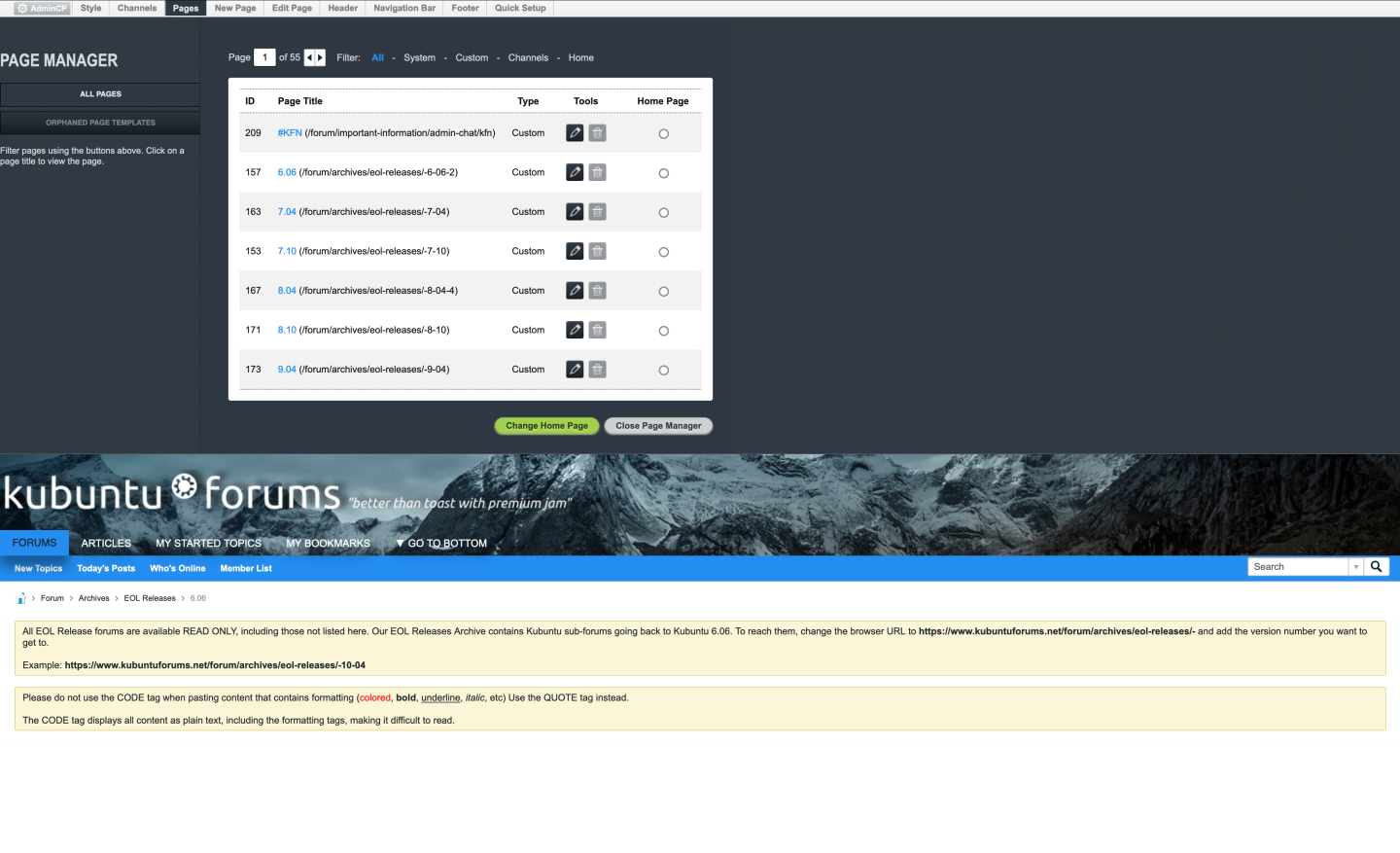Switch to Navigation Bar tab
Viewport: 1400px width, 853px height.
pyautogui.click(x=404, y=8)
